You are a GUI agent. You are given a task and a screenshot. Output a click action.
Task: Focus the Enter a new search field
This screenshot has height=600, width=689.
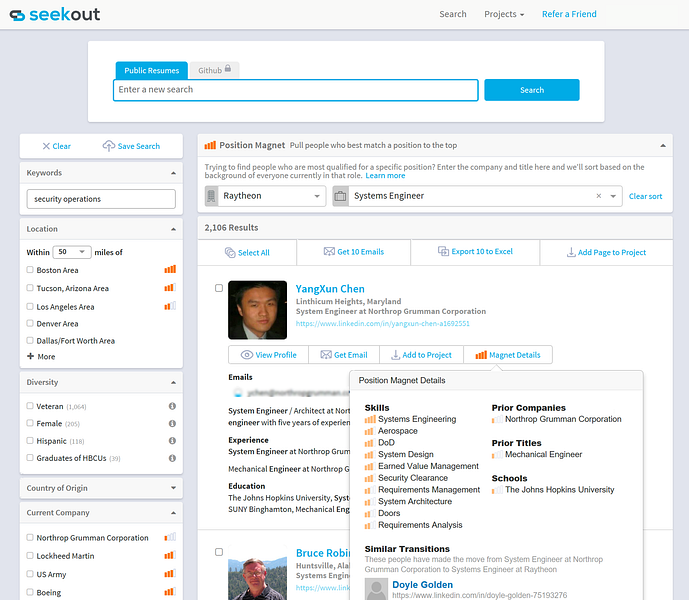click(x=296, y=90)
